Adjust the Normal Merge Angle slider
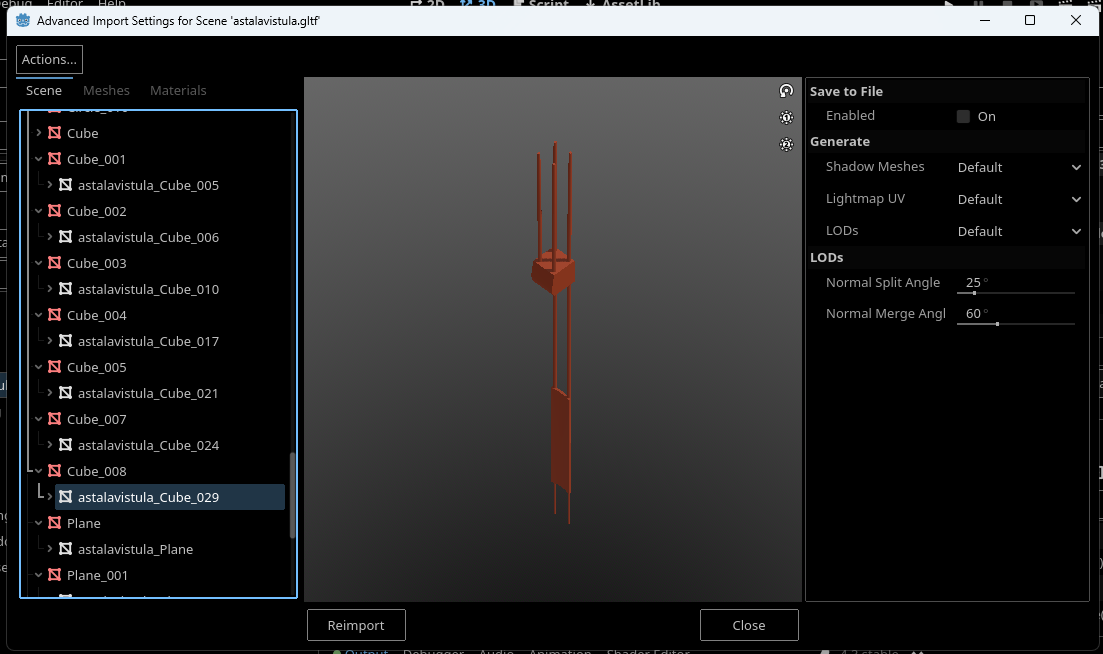 pos(1016,323)
